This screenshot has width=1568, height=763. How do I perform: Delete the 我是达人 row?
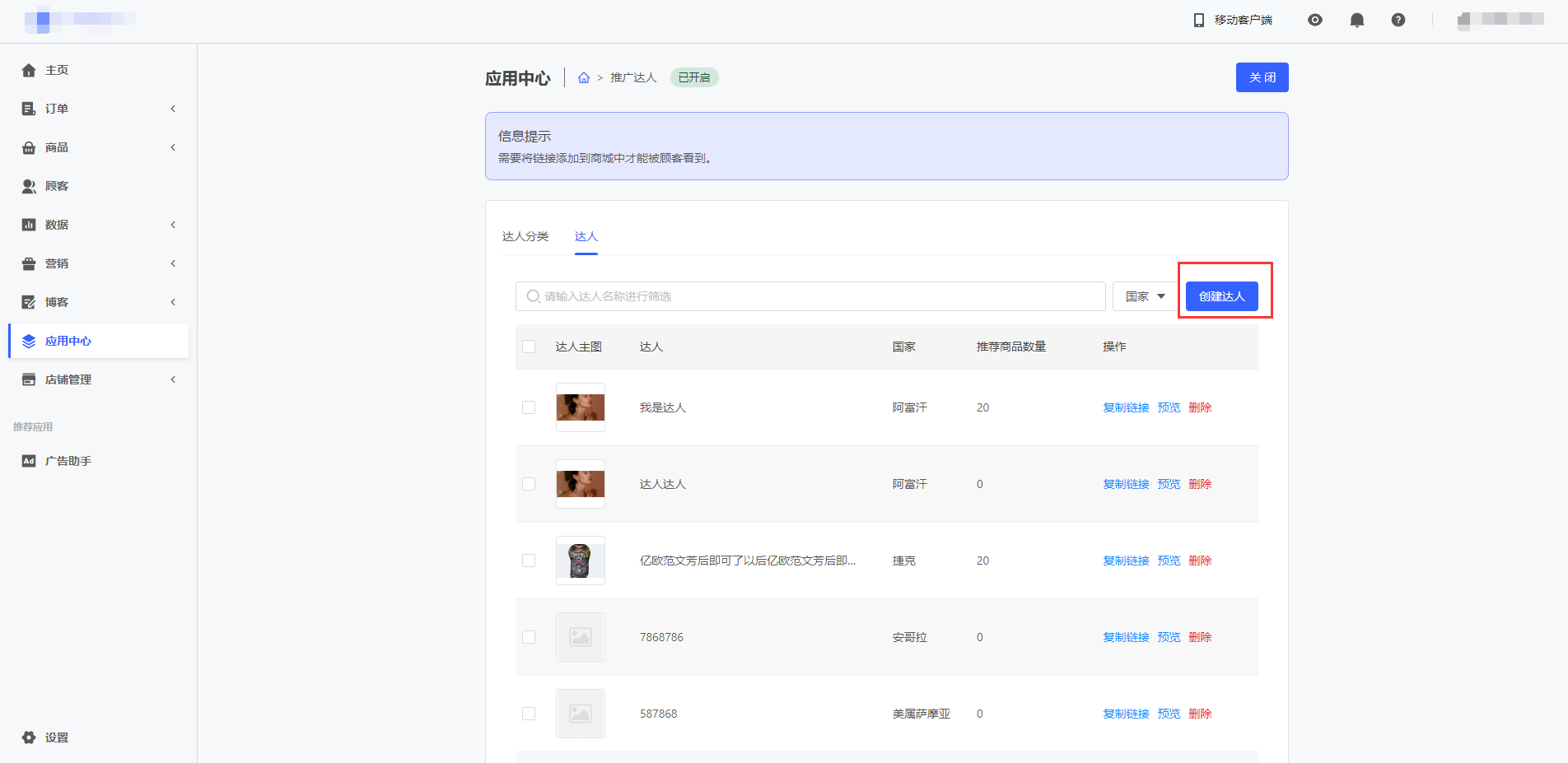coord(1200,407)
